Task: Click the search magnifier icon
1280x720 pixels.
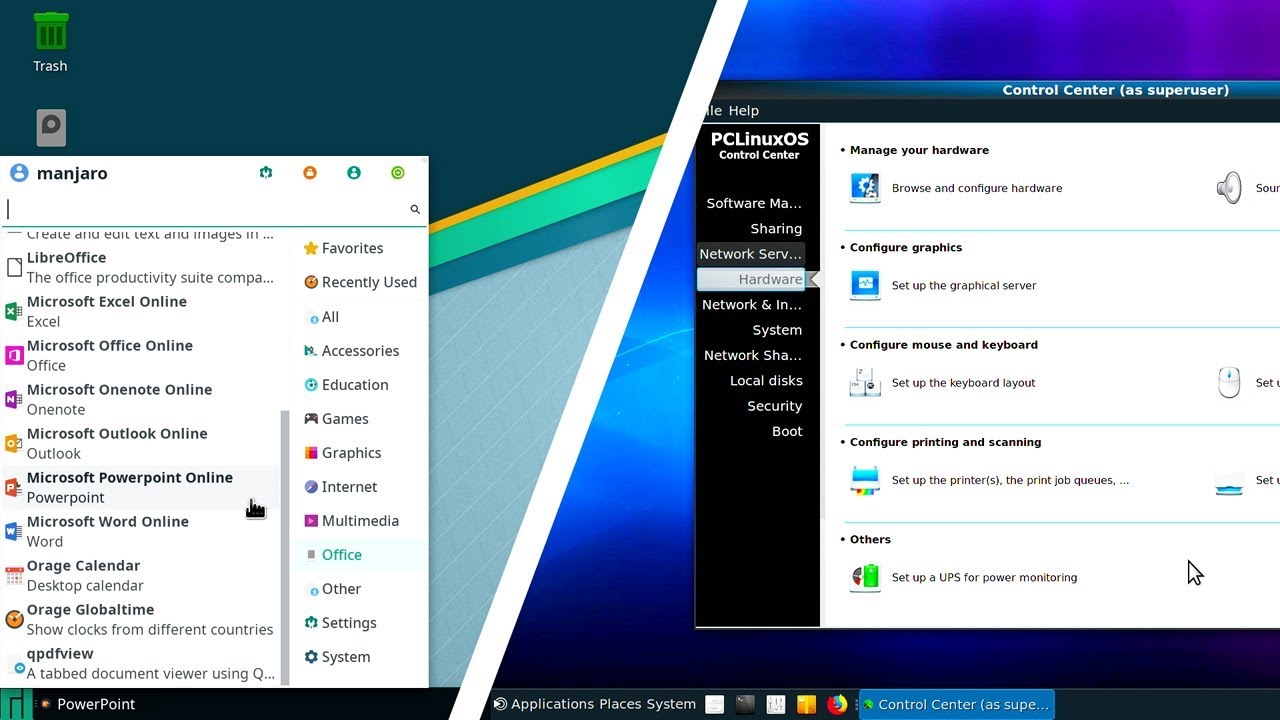Action: click(x=415, y=209)
